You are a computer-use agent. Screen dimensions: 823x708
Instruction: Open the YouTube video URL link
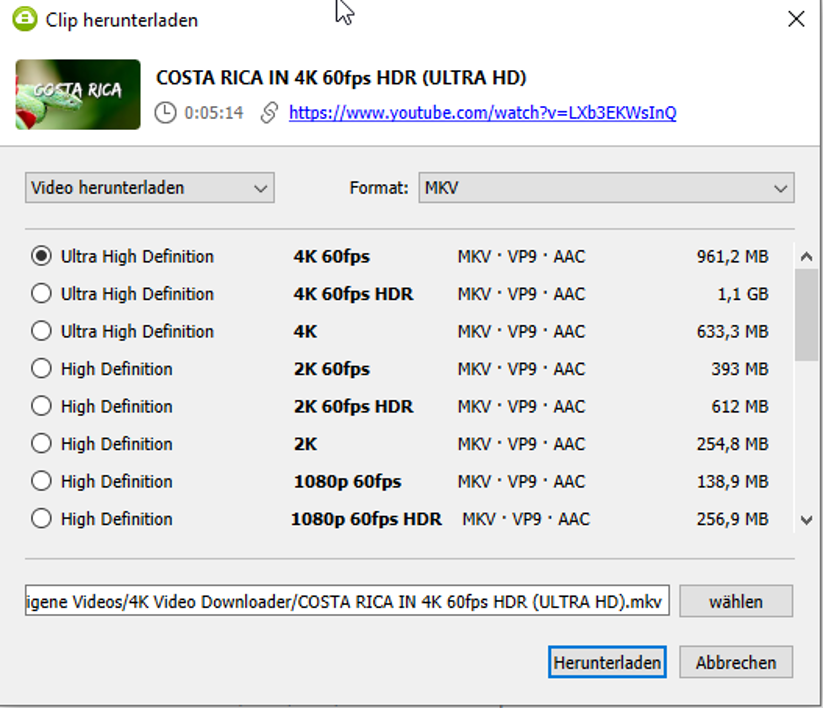coord(482,113)
